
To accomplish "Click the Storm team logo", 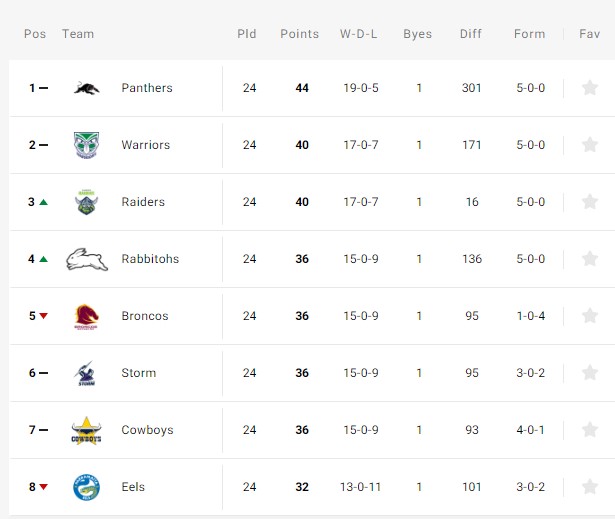I will (x=85, y=373).
